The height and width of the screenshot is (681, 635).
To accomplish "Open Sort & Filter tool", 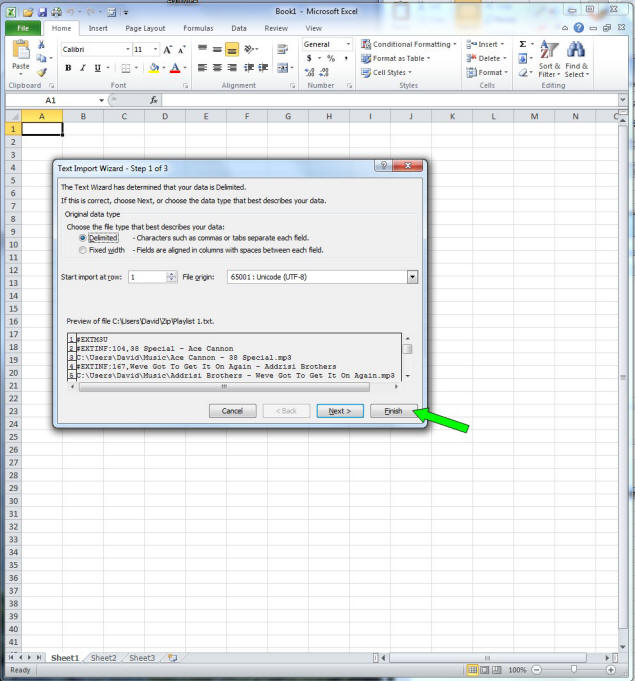I will point(549,59).
